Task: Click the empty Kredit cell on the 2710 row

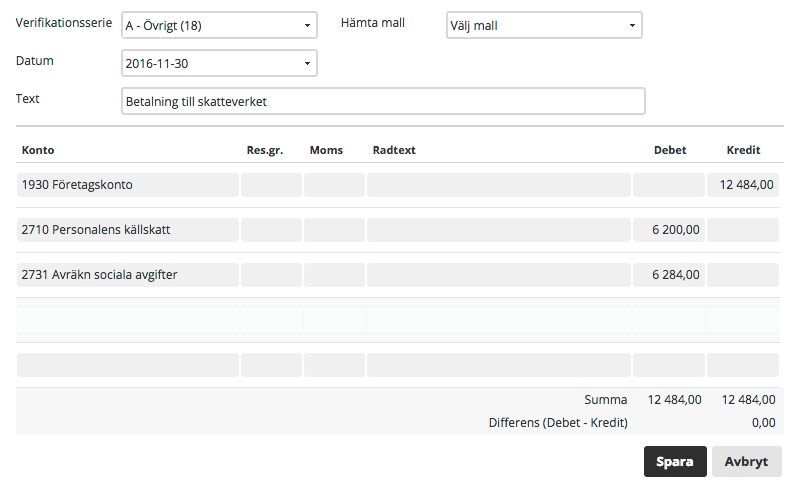Action: click(x=742, y=230)
